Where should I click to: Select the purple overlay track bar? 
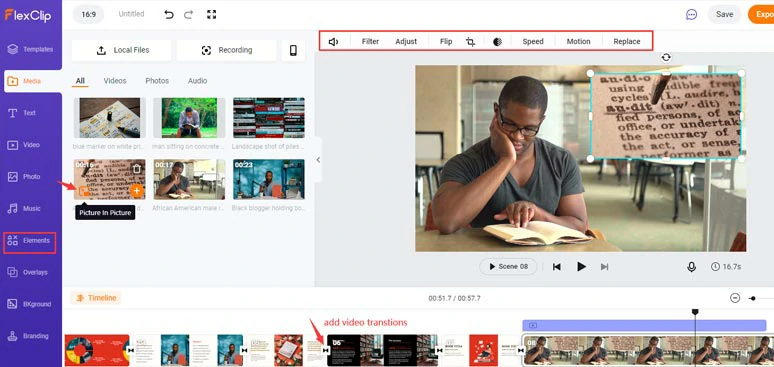[644, 326]
